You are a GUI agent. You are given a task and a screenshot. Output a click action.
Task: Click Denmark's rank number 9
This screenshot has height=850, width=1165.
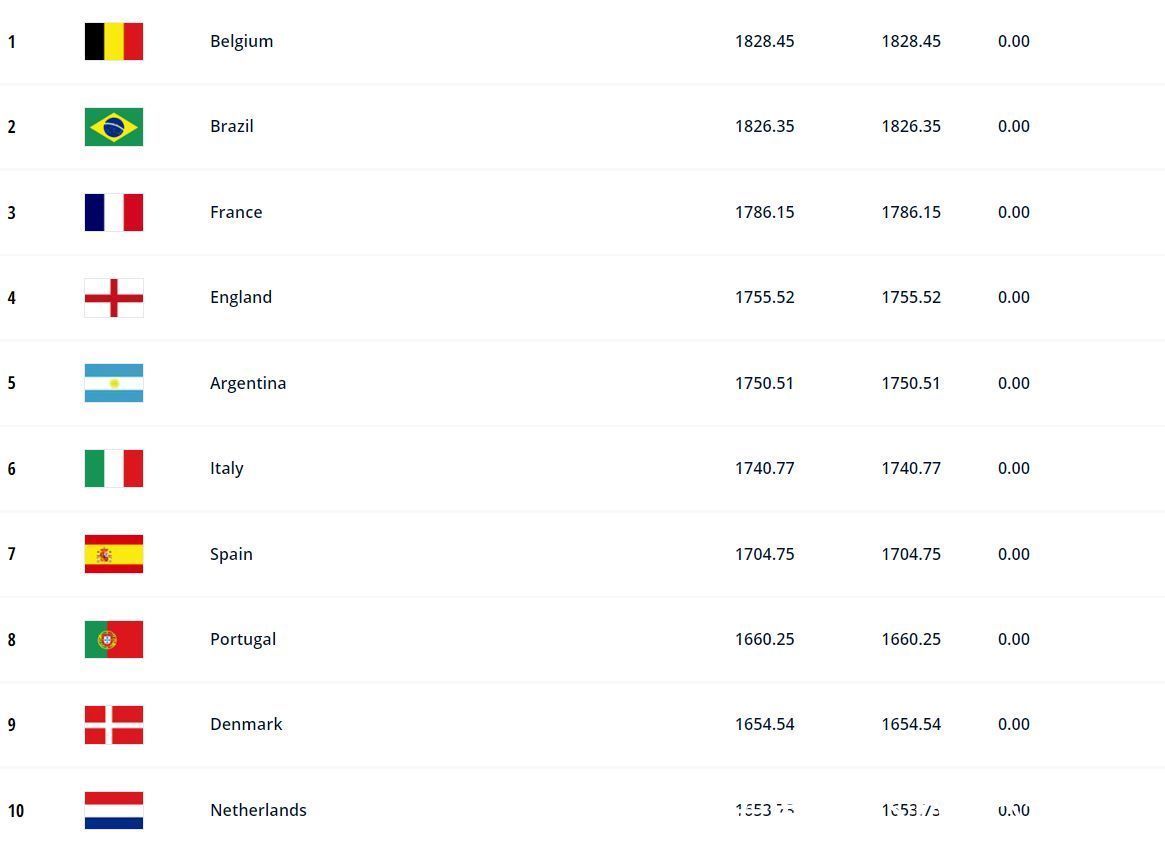tap(12, 724)
